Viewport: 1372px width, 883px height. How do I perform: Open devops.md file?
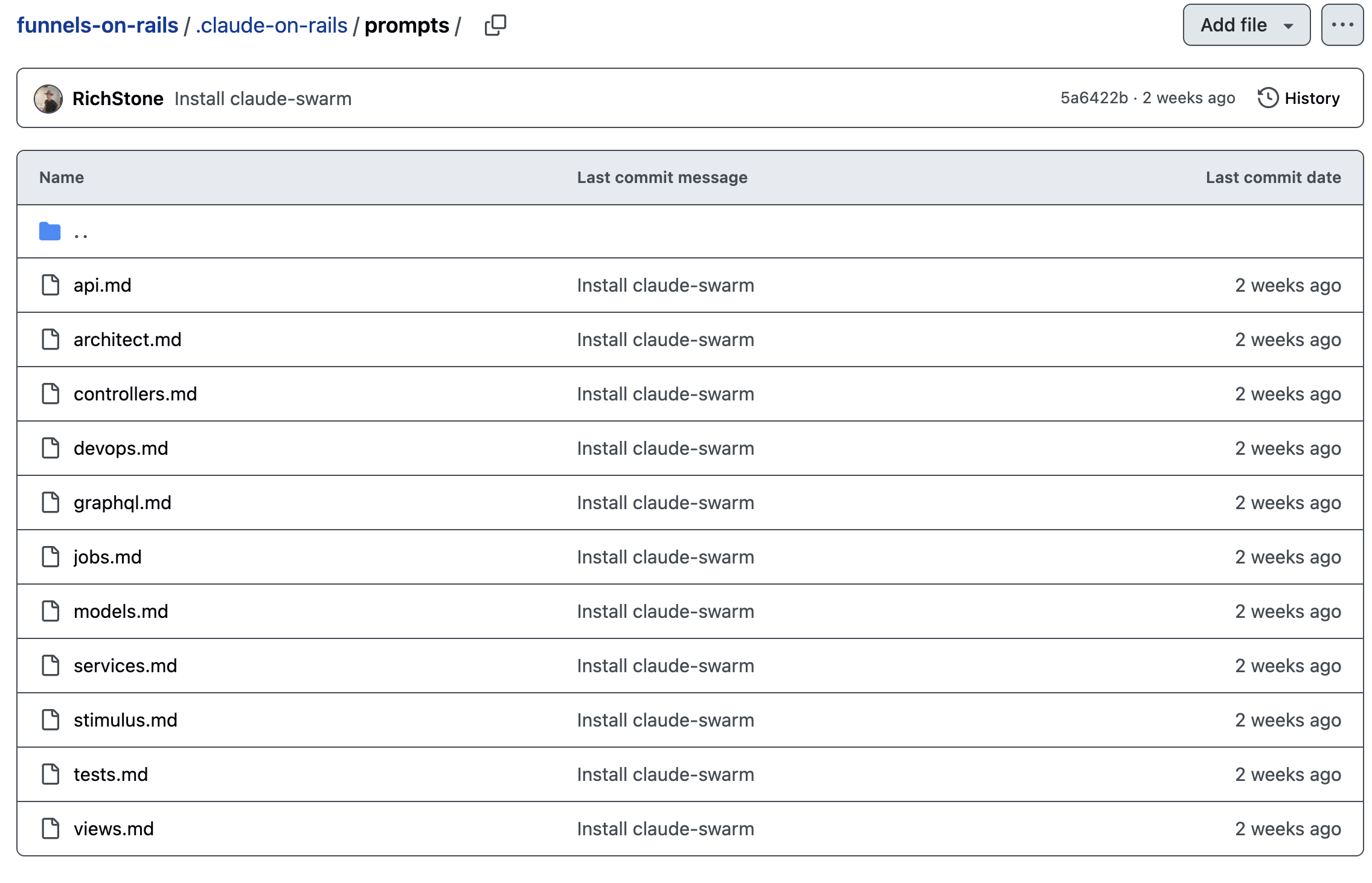(x=121, y=448)
